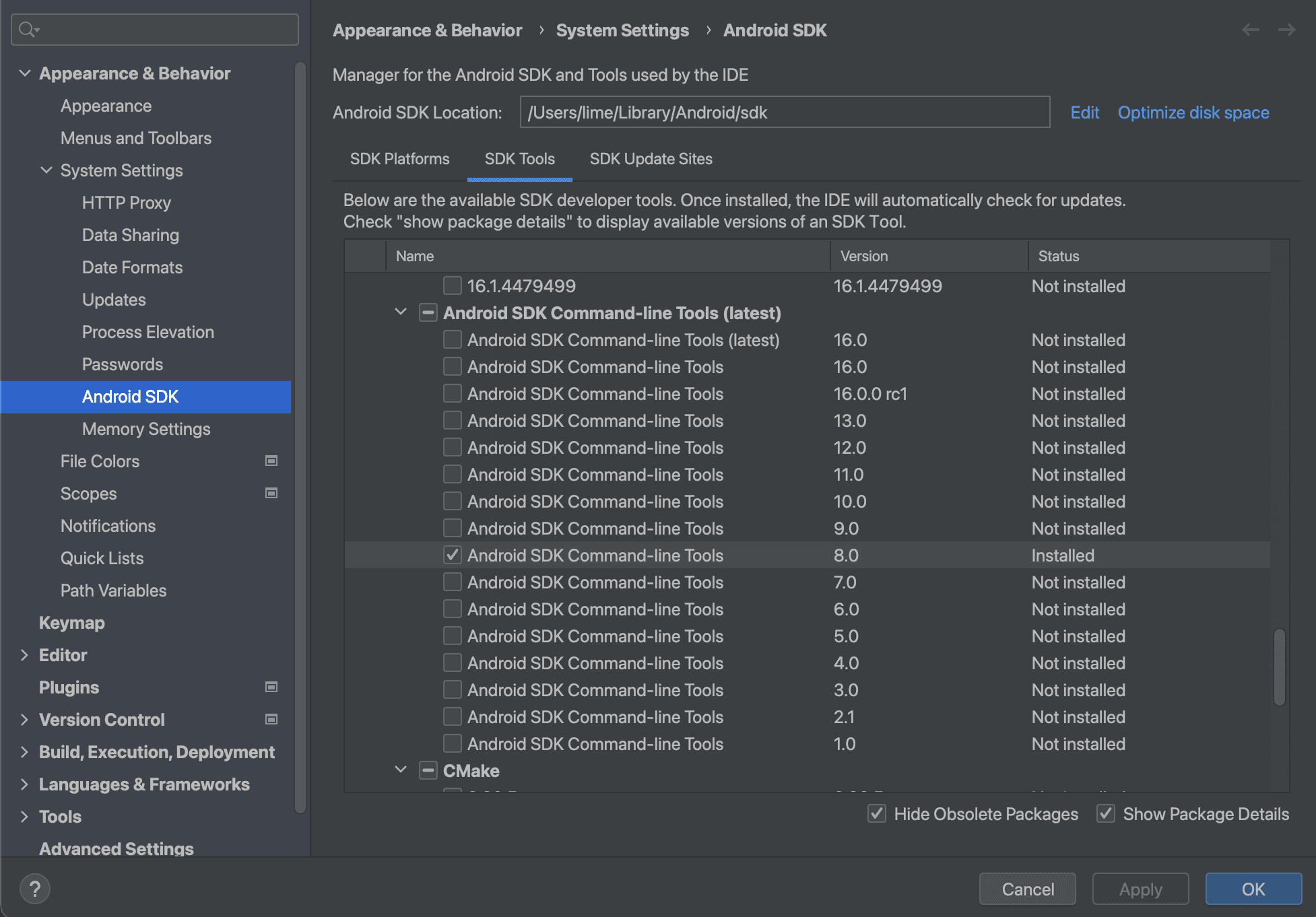
Task: Sort by the Name column header
Action: click(607, 256)
